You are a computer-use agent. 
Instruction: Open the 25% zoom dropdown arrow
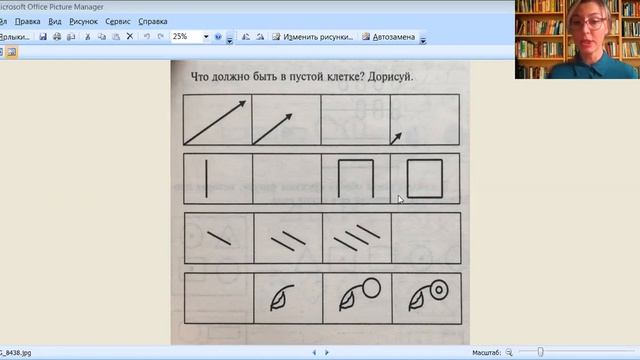(x=206, y=37)
